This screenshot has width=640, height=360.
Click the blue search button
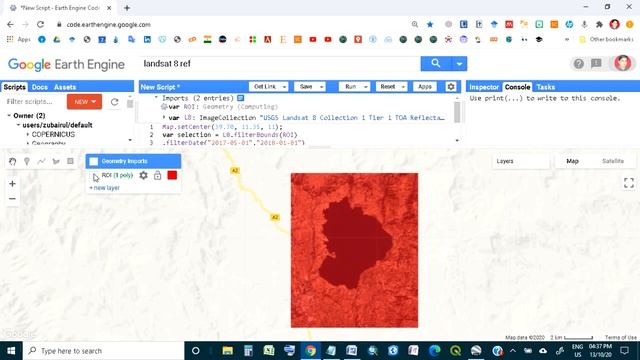pos(436,64)
